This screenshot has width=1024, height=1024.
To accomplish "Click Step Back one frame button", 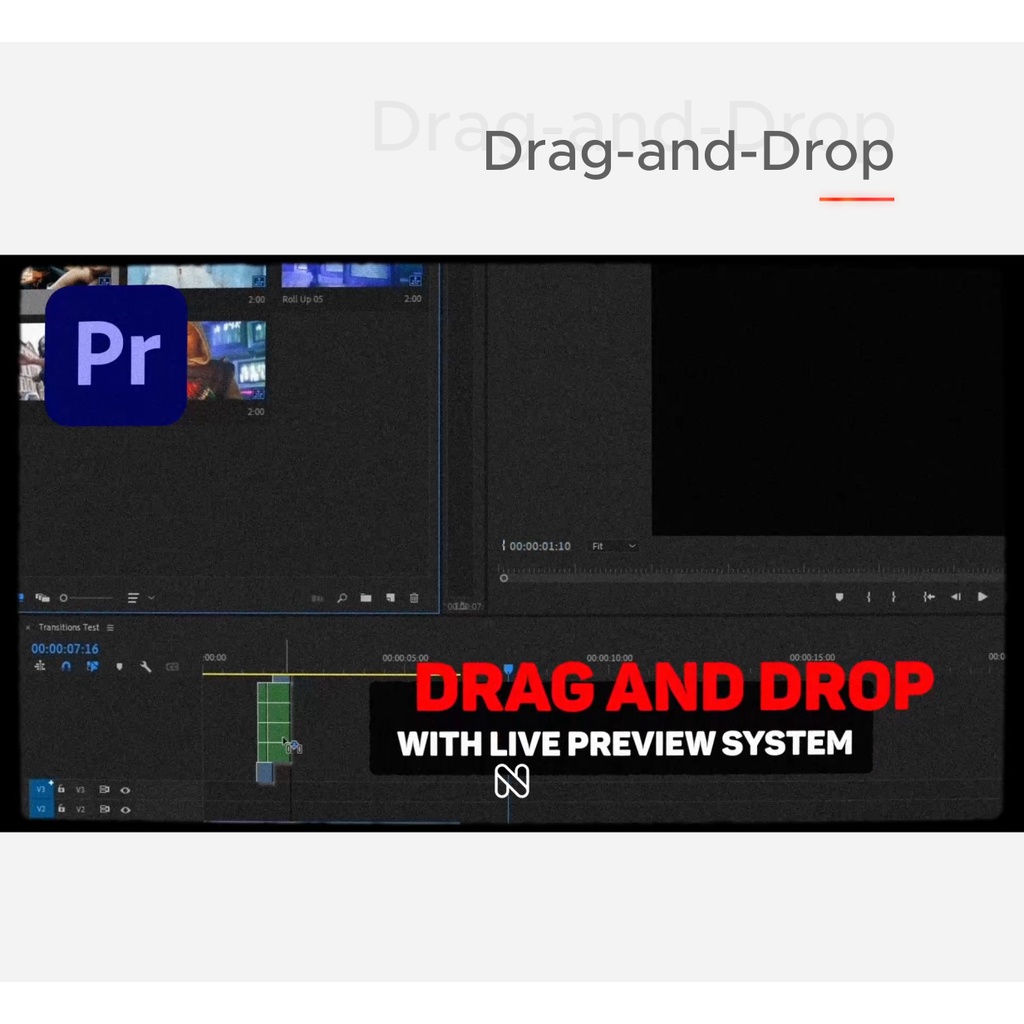I will 955,597.
